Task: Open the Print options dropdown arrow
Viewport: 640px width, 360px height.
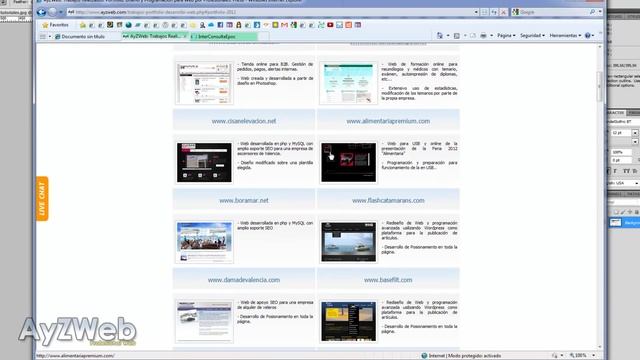Action: 491,36
